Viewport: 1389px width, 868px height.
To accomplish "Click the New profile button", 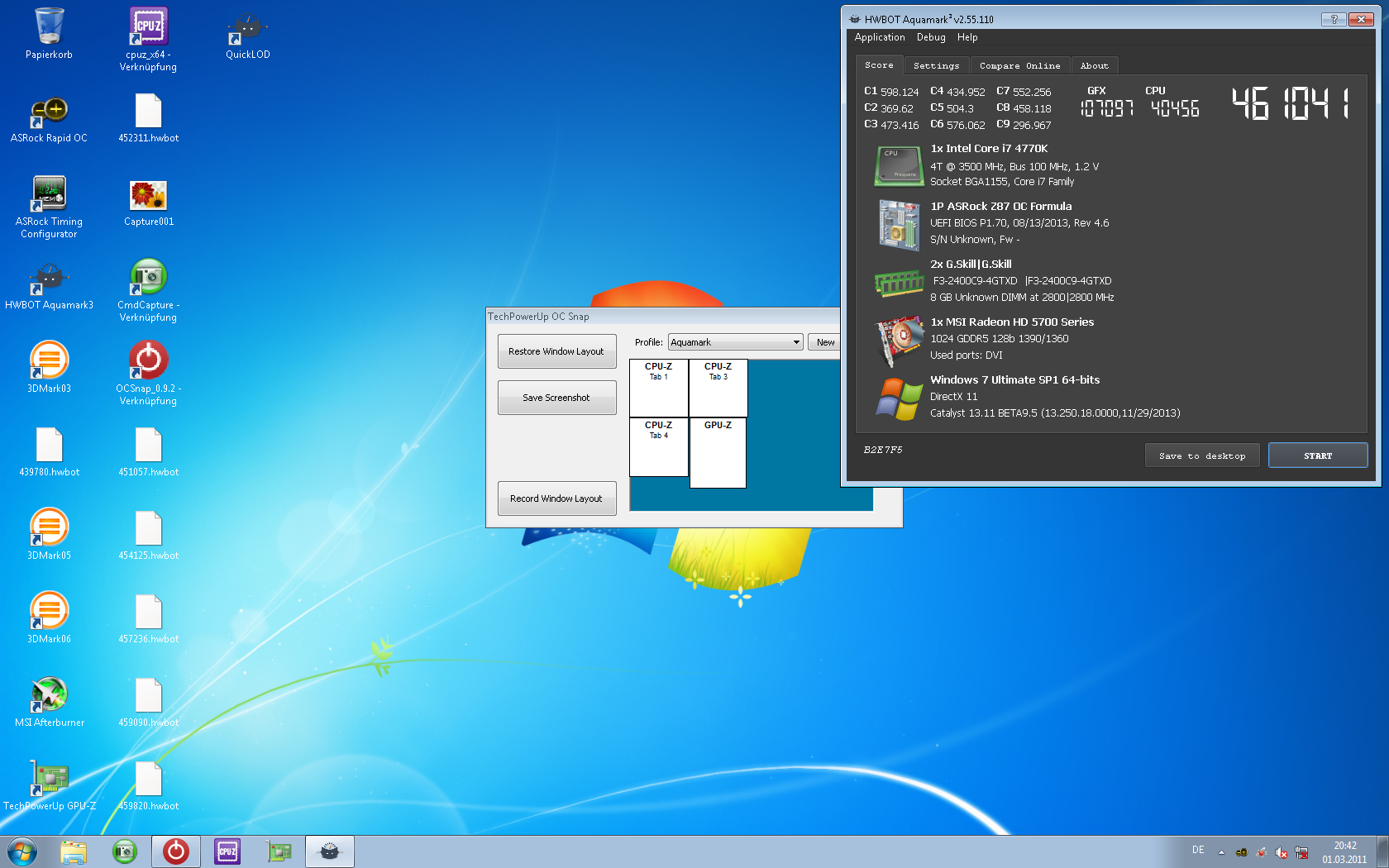I will 824,342.
